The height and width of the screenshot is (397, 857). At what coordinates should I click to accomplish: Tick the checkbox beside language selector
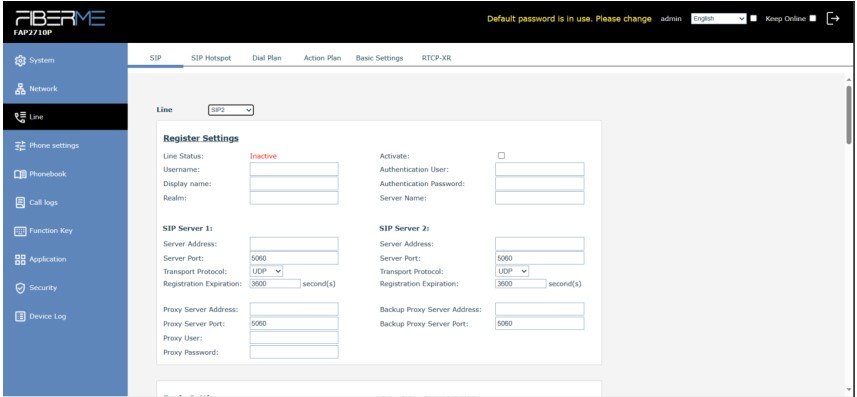point(754,19)
